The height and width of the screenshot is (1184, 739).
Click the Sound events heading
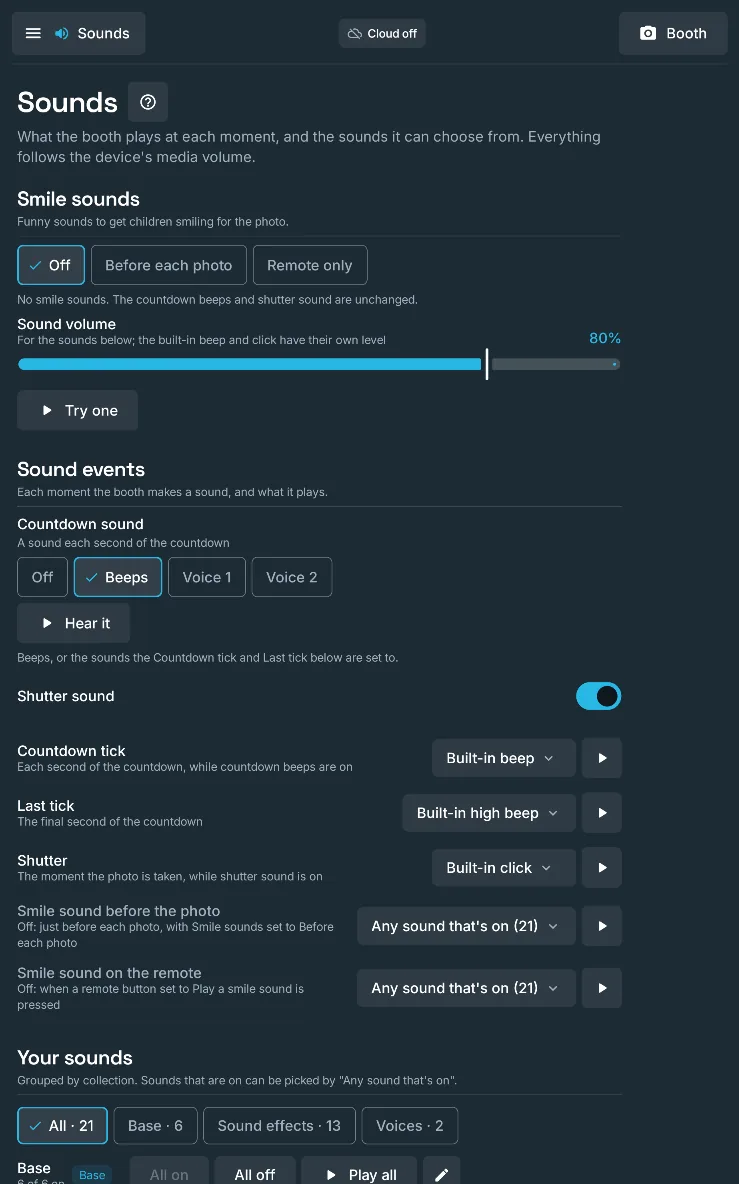tap(81, 470)
